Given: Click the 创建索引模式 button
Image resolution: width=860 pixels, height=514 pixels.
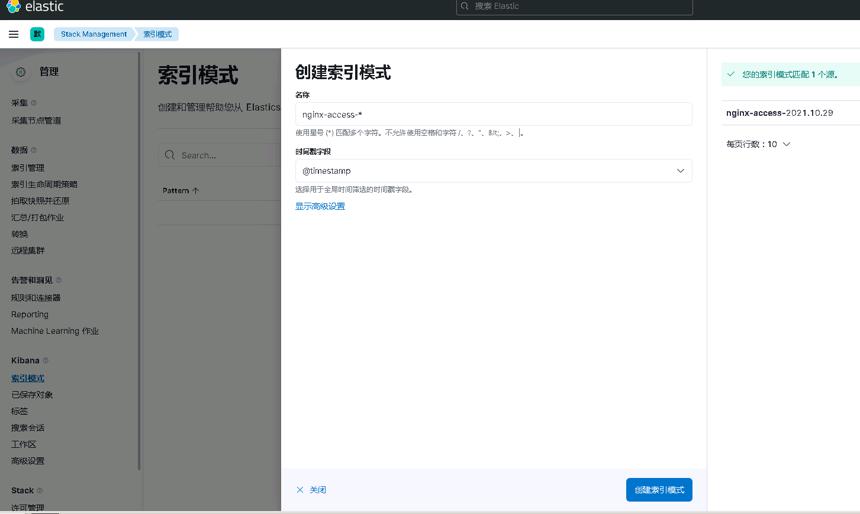Looking at the screenshot, I should [659, 490].
